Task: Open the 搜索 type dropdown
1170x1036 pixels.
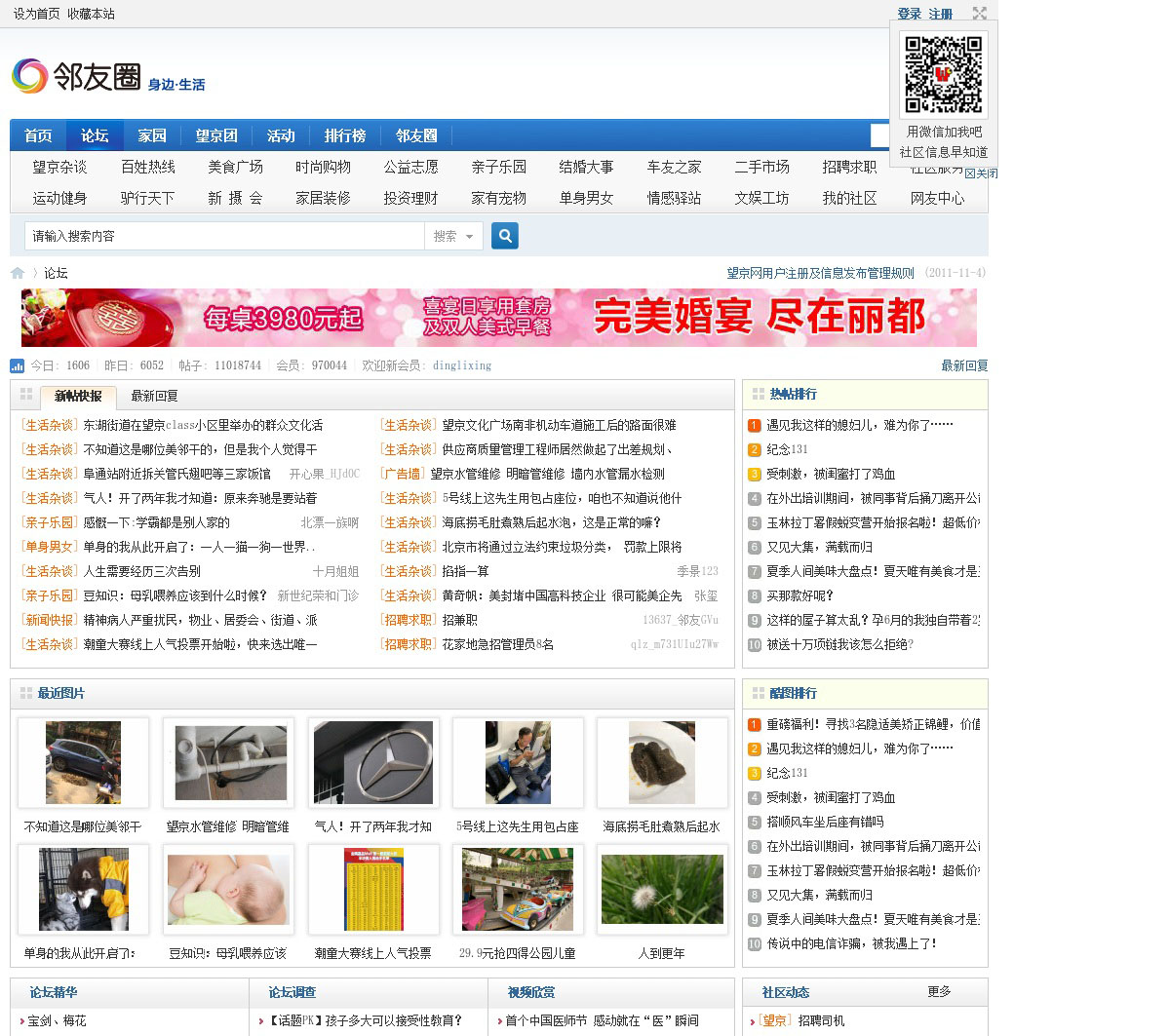Action: 453,236
